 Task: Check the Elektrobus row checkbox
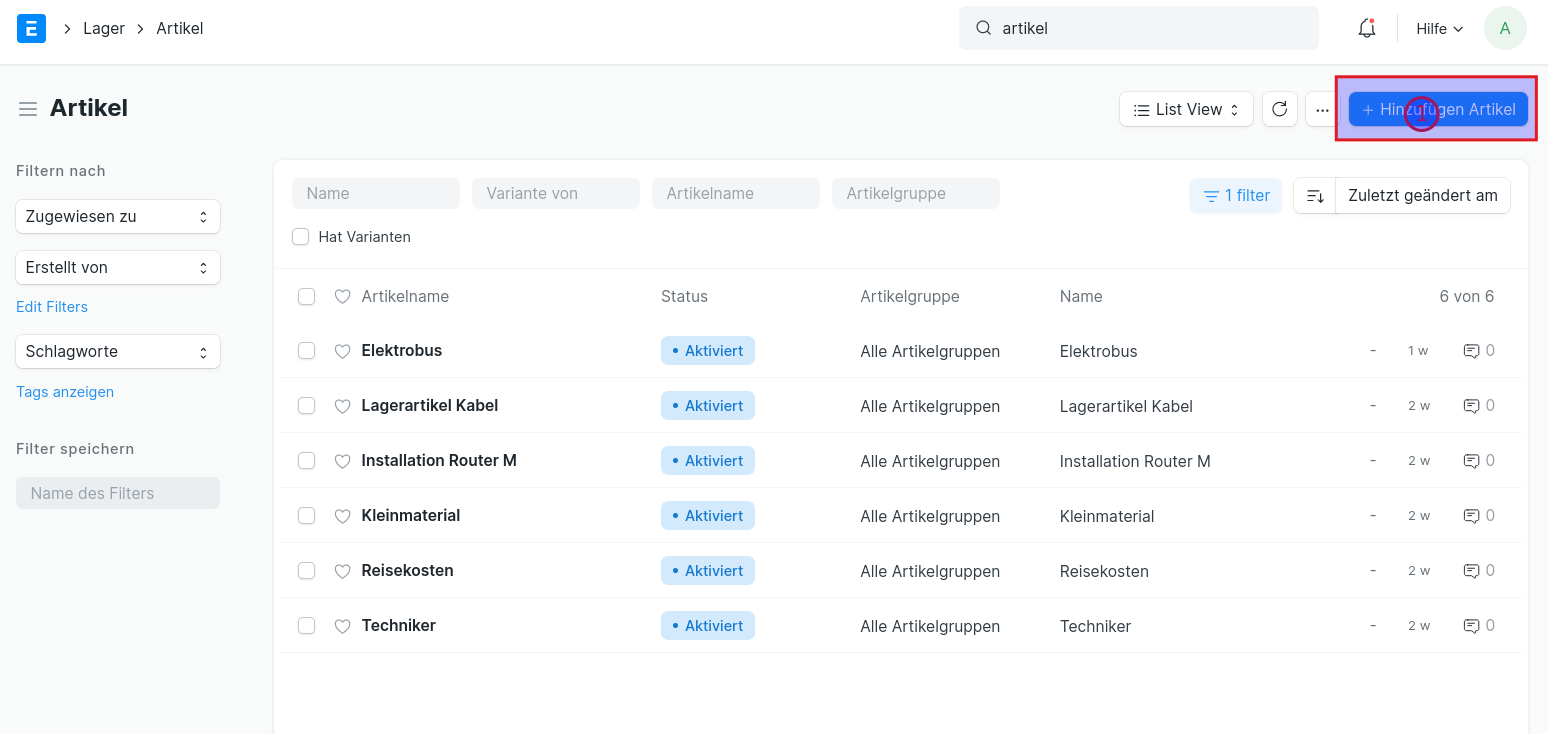point(307,351)
